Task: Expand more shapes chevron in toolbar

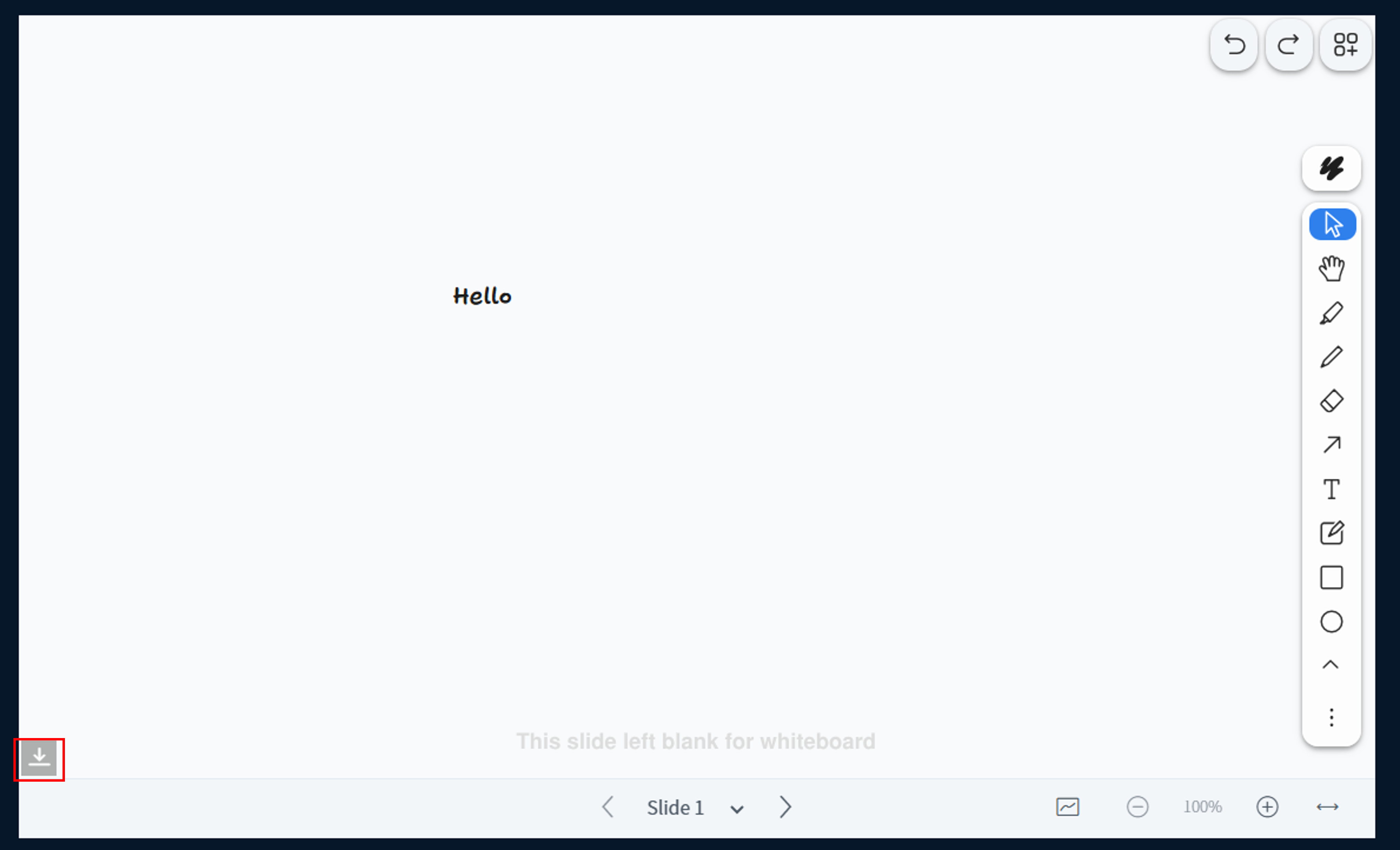Action: tap(1331, 665)
